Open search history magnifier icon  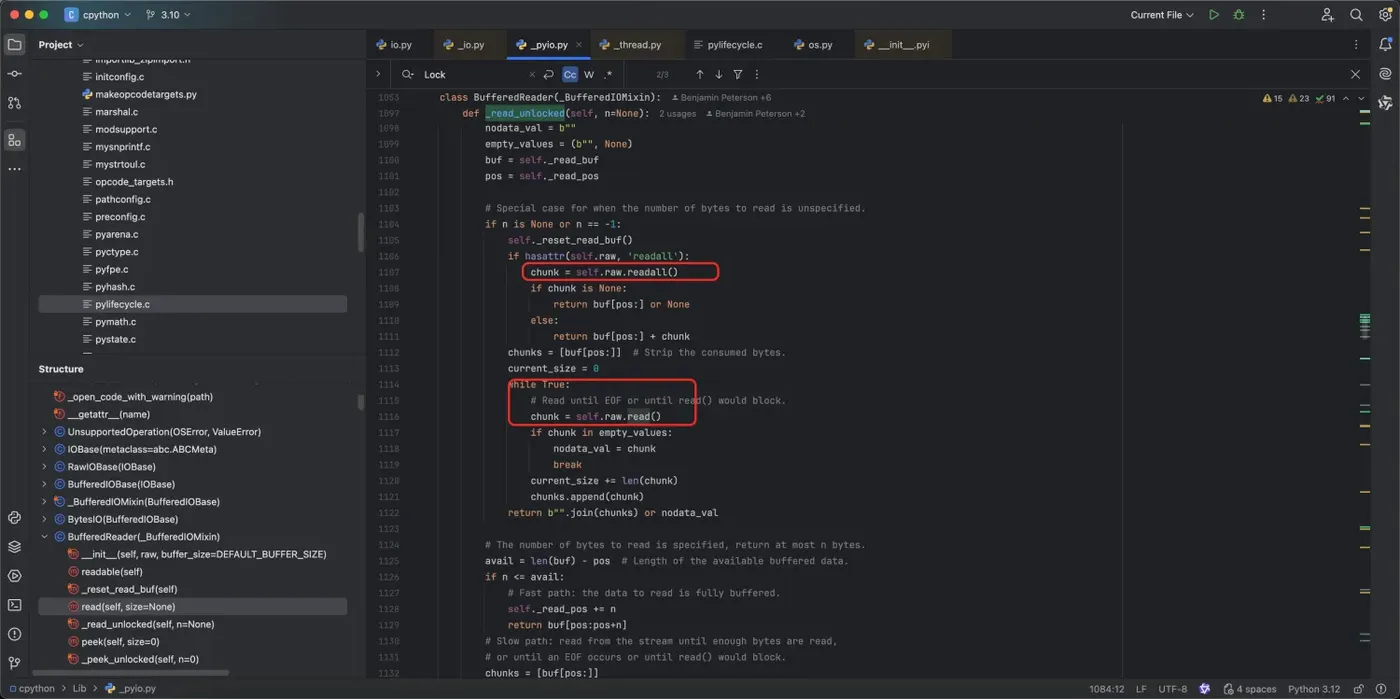pyautogui.click(x=408, y=75)
